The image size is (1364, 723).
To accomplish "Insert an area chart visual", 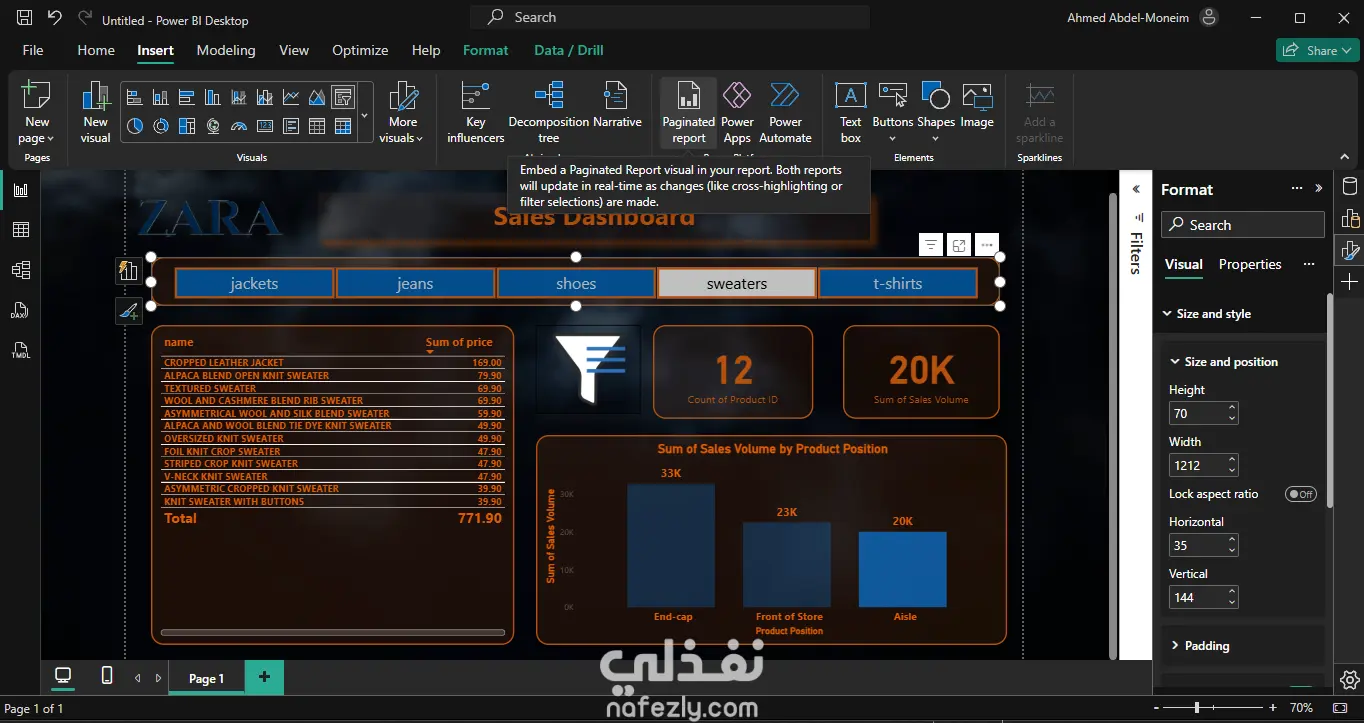I will (x=317, y=97).
